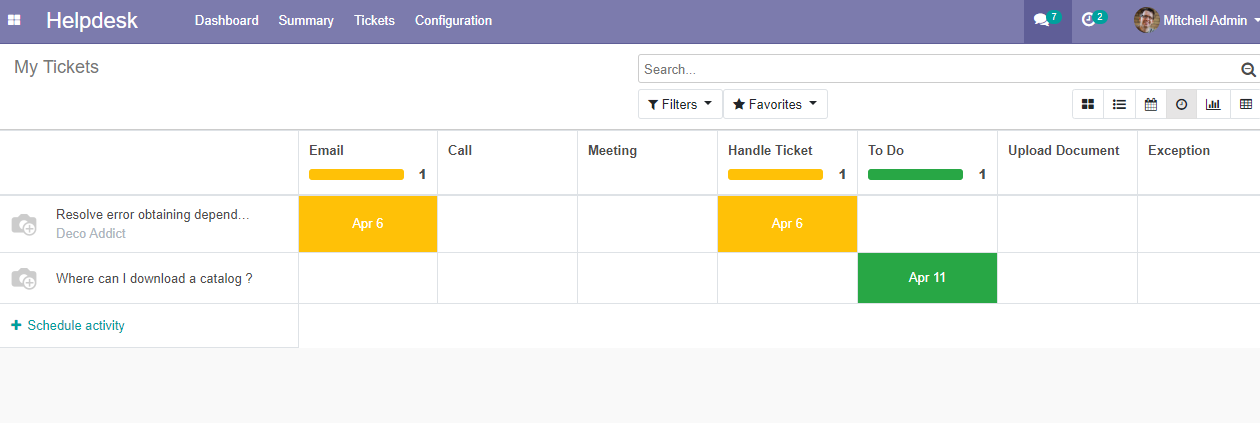
Task: Open the apps grid menu icon
Action: [x=14, y=20]
